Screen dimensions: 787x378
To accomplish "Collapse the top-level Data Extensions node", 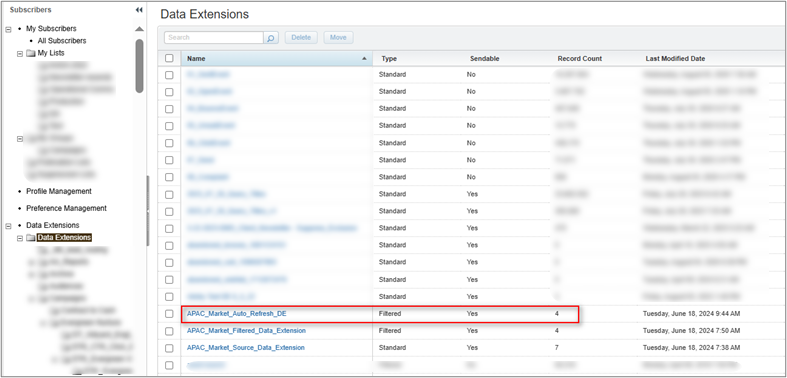I will point(8,225).
